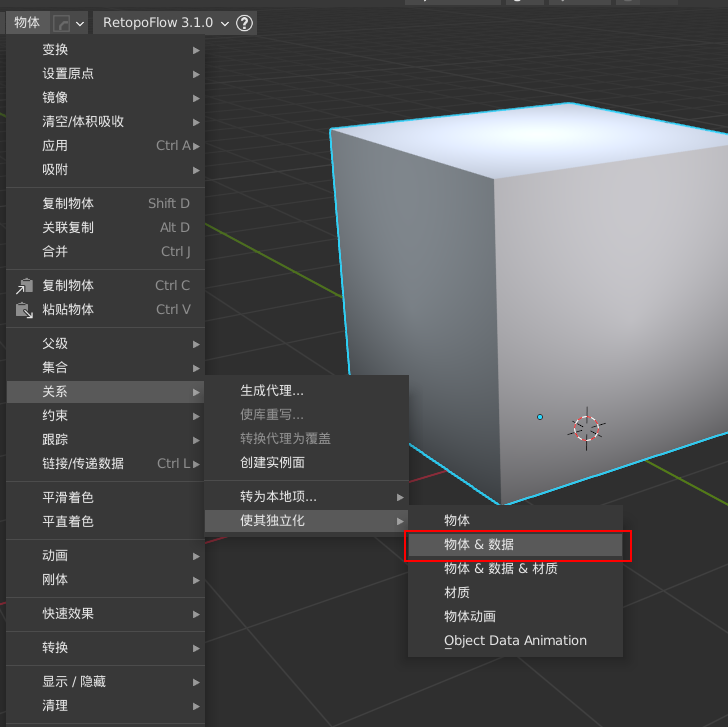
Task: Choose 创建实例面 in relations submenu
Action: tap(306, 462)
